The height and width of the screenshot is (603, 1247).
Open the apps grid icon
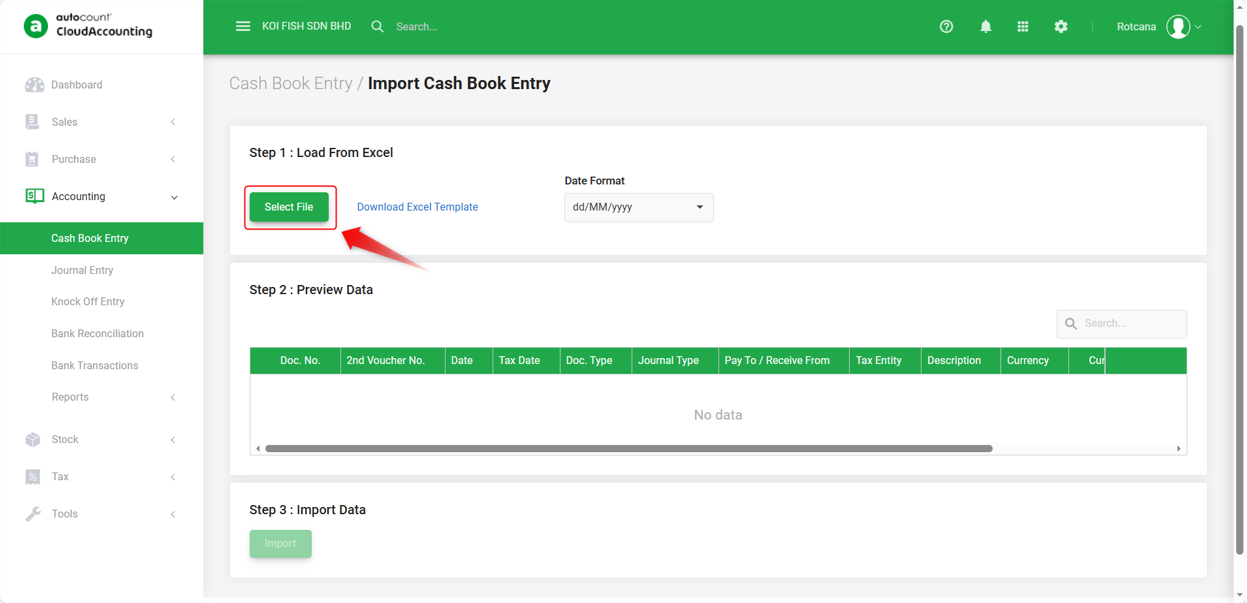1022,27
